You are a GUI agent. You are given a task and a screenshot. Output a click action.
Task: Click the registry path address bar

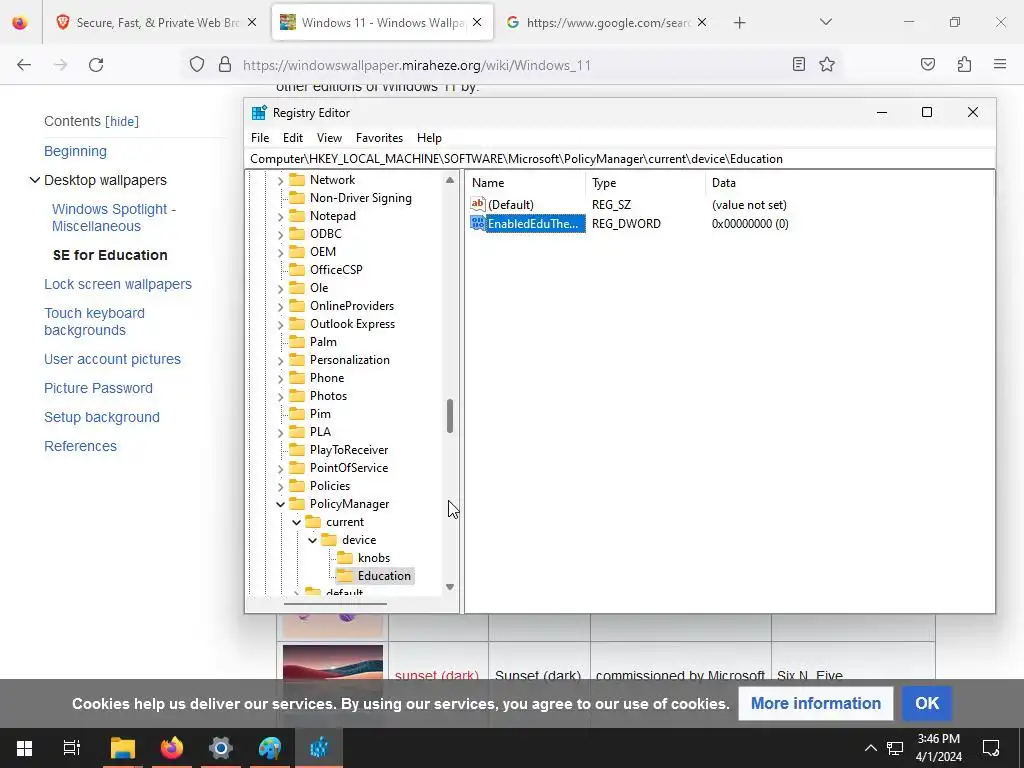(620, 159)
